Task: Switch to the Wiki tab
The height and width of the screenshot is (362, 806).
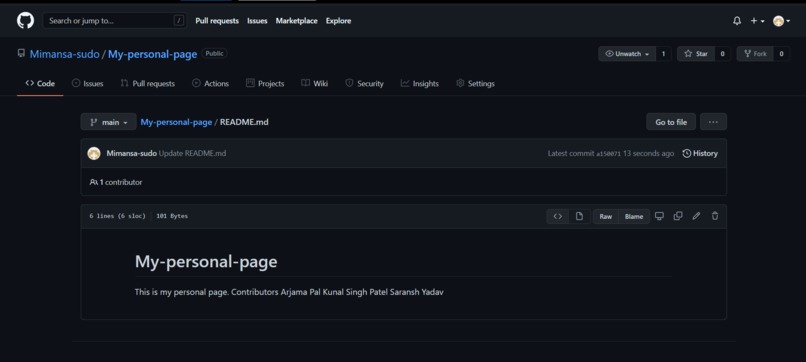Action: tap(314, 83)
